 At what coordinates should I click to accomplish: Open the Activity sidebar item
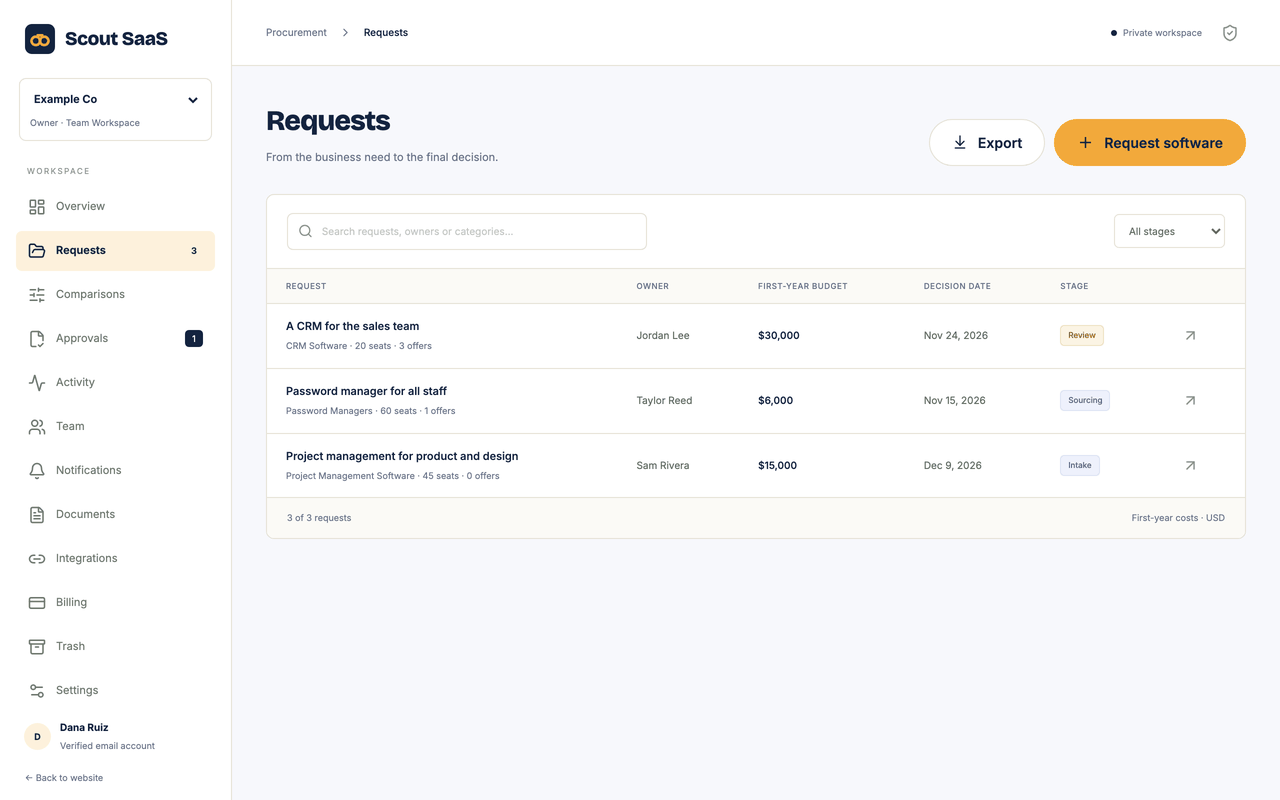tap(115, 383)
